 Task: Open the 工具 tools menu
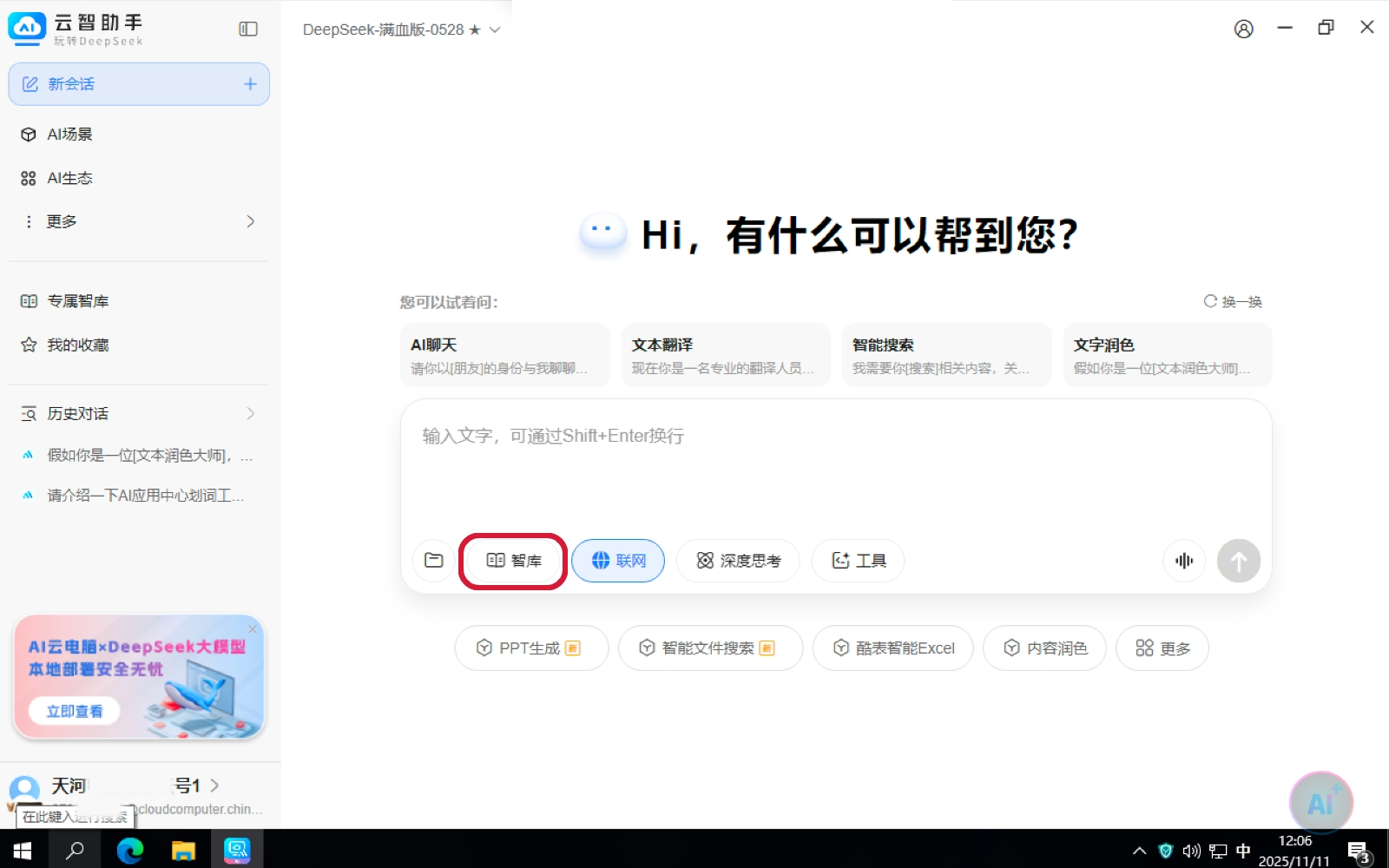point(859,561)
